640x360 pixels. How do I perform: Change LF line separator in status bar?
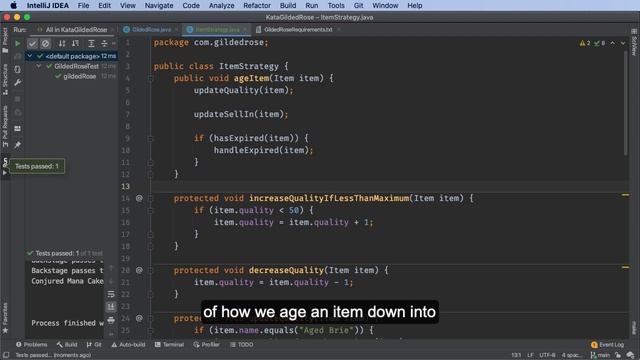(530, 355)
